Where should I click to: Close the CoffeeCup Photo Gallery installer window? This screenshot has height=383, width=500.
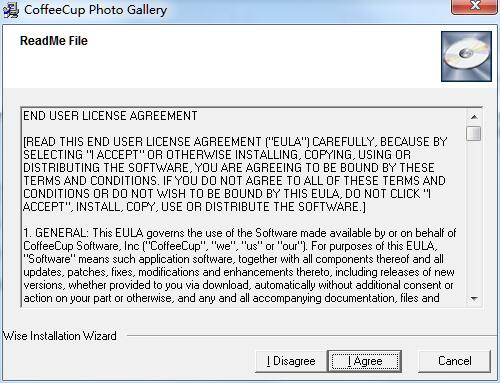(x=475, y=6)
